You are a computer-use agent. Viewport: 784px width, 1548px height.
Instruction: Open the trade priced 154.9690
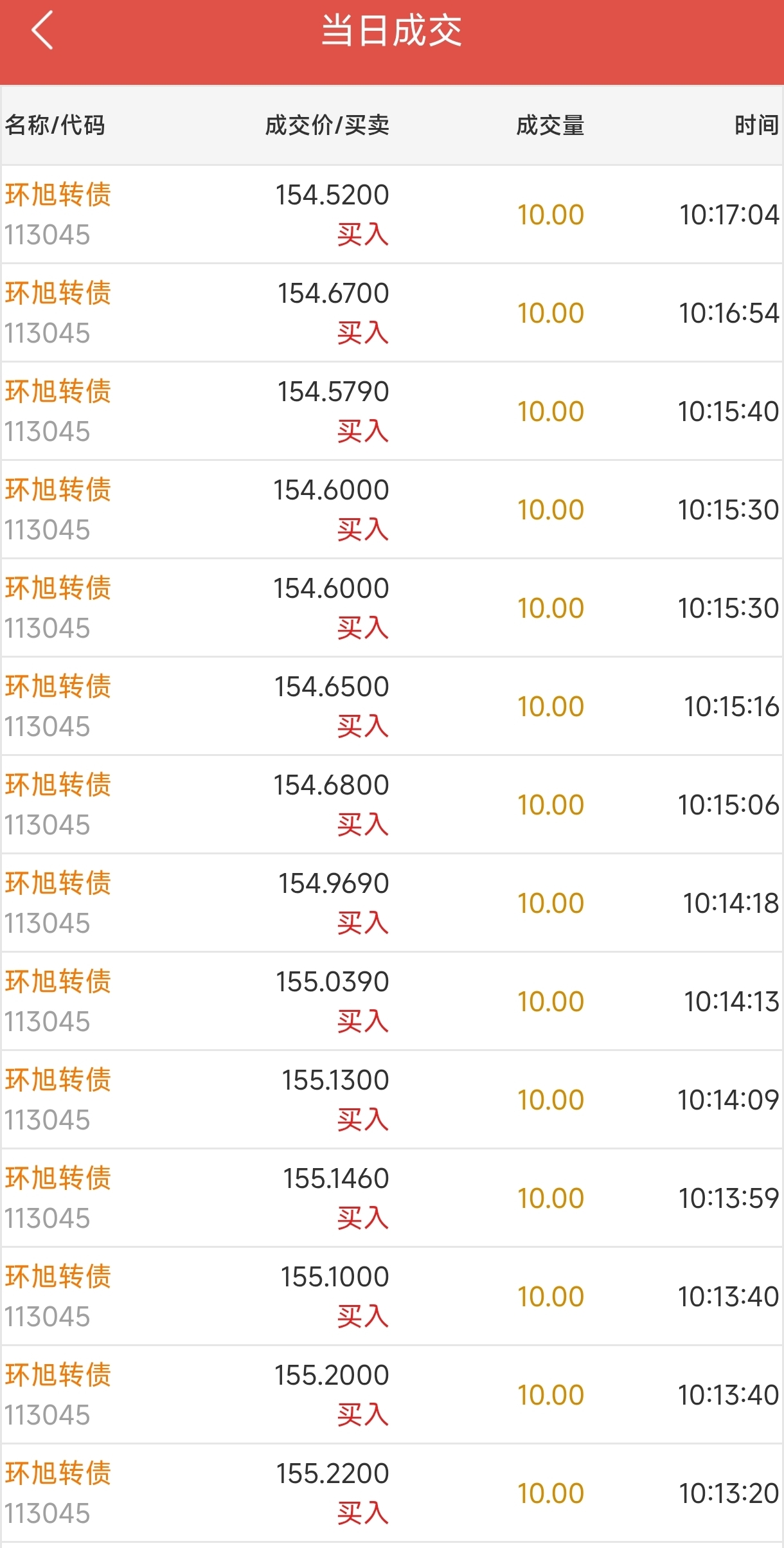(x=391, y=903)
